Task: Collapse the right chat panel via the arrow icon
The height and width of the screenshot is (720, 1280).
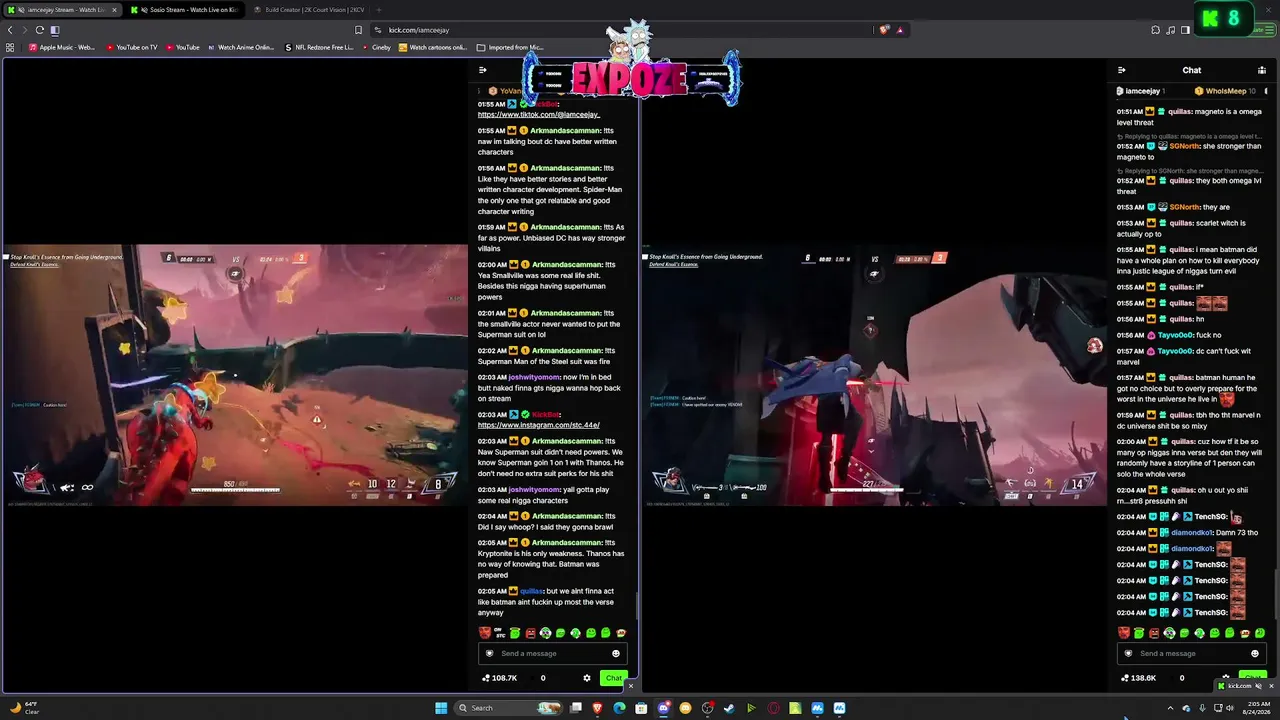Action: pos(1122,70)
